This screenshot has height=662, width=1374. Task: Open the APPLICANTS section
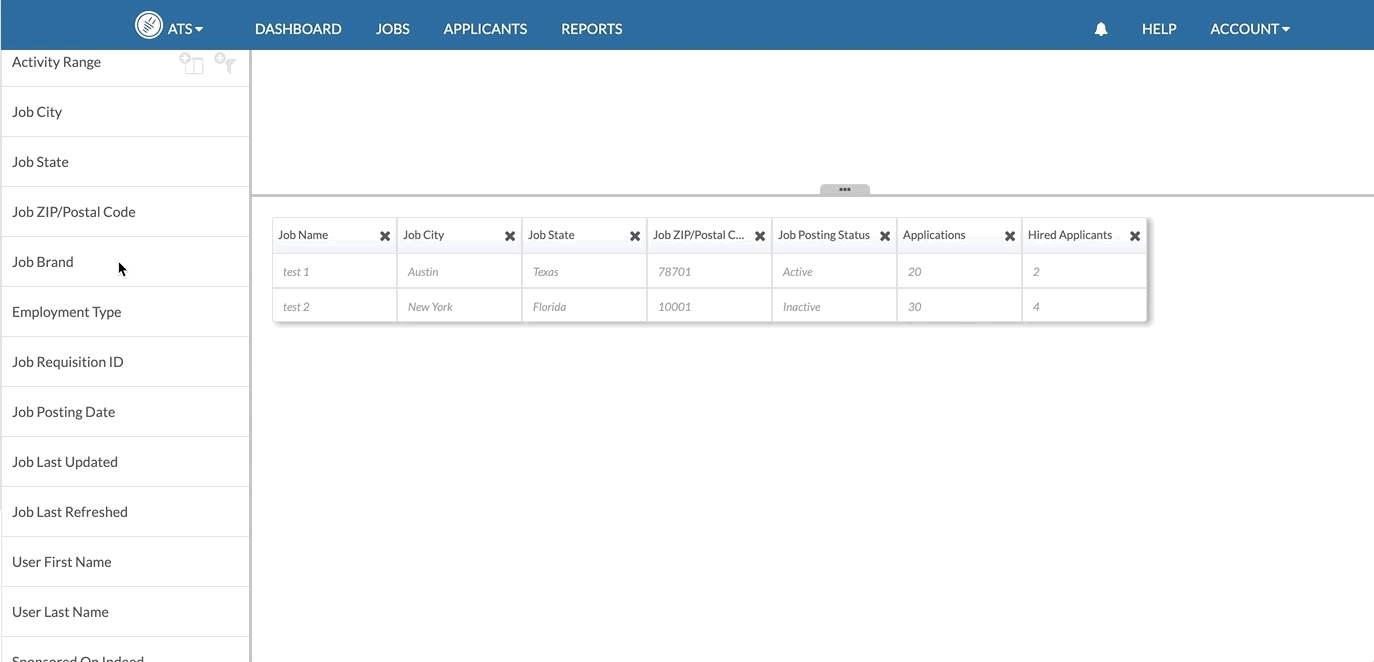tap(484, 29)
